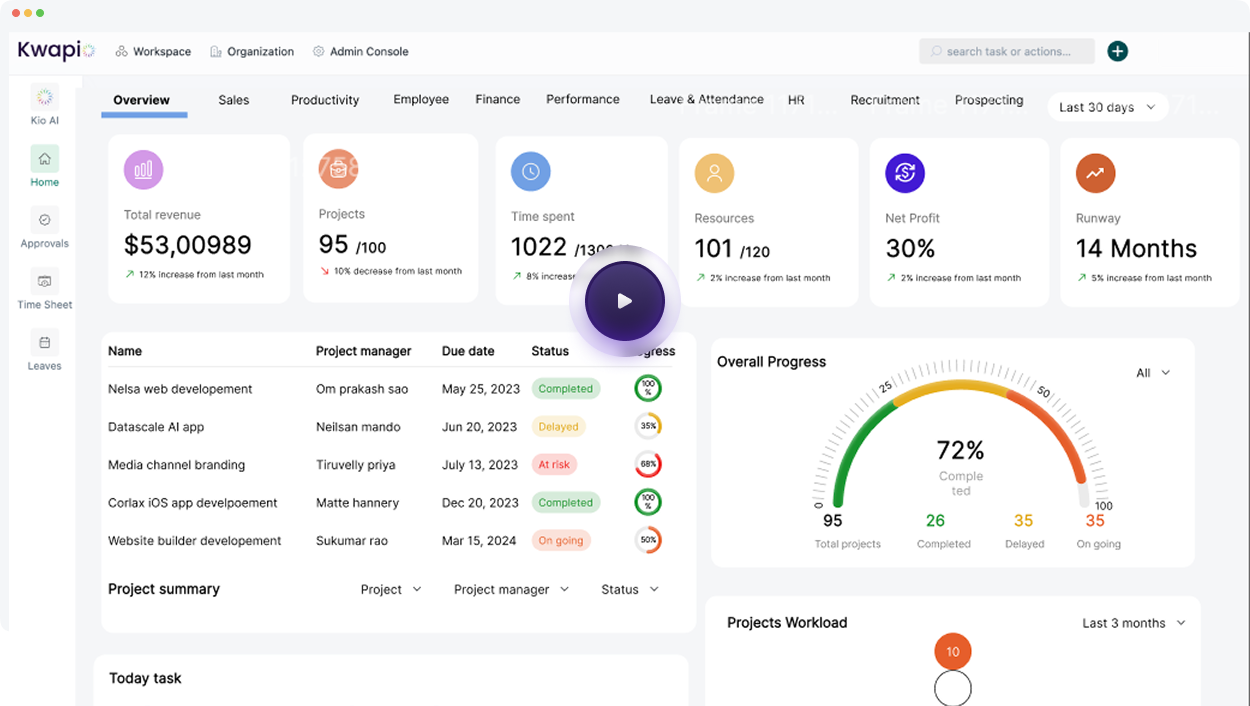1250x706 pixels.
Task: Click the Projects briefcase icon
Action: tap(338, 169)
